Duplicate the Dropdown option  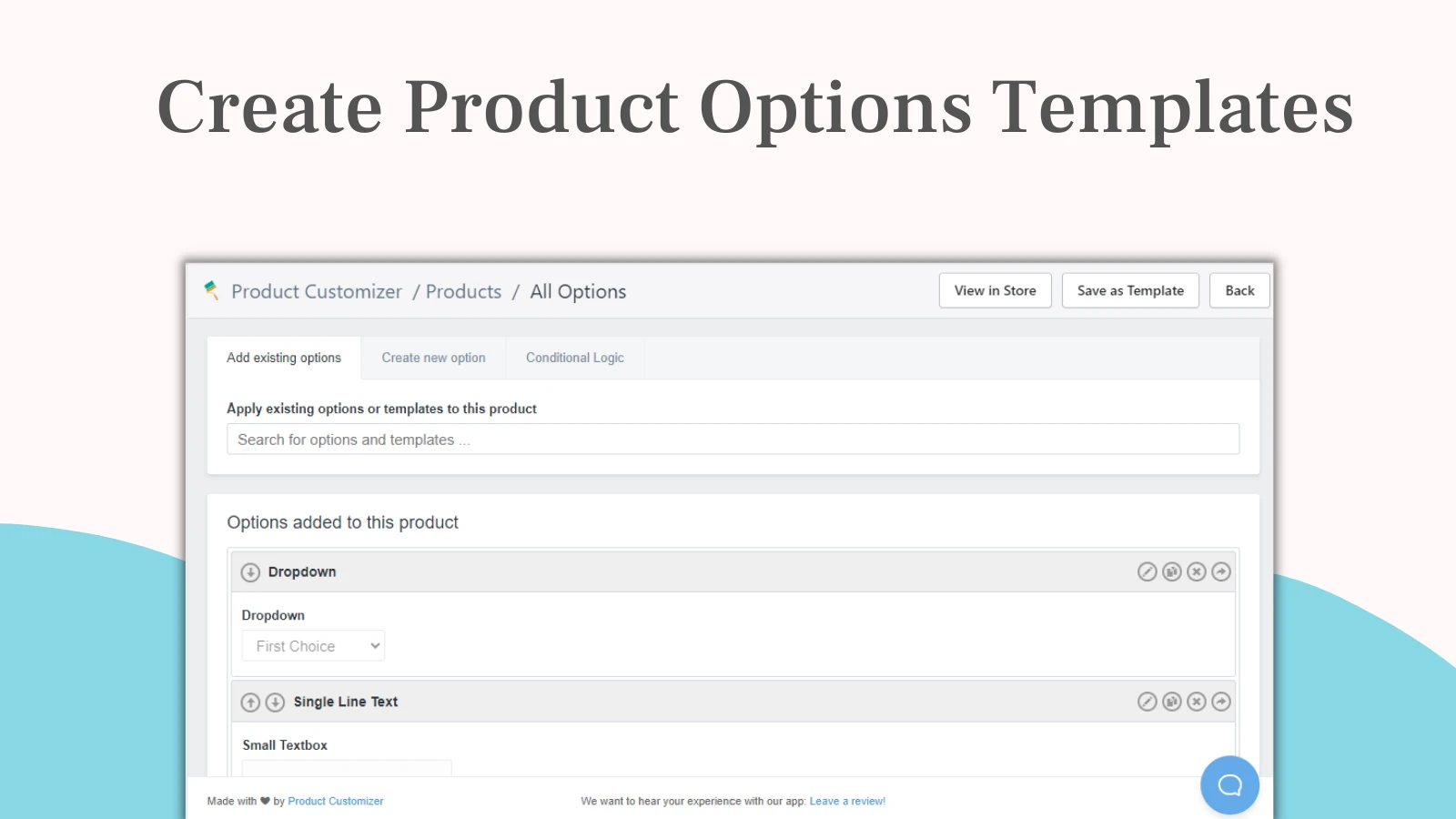click(1171, 571)
